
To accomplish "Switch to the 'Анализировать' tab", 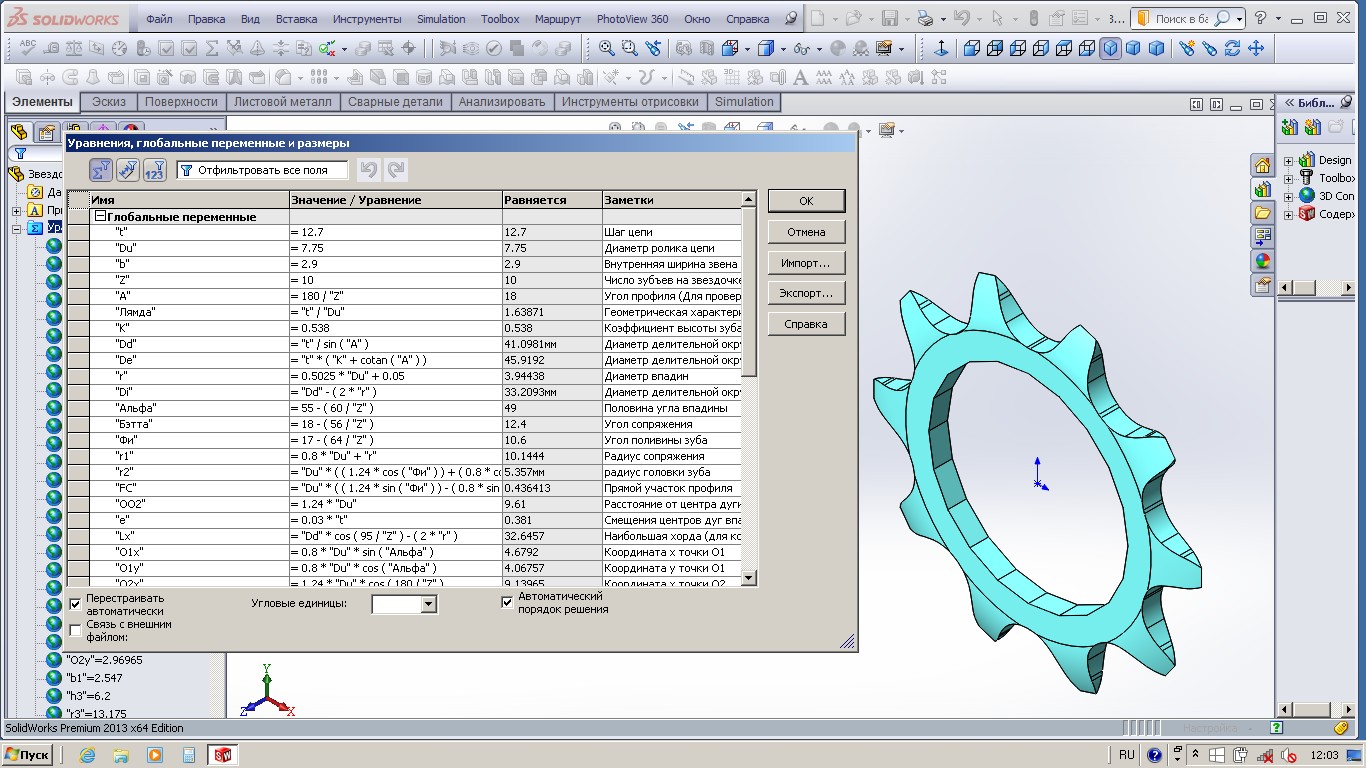I will point(502,102).
